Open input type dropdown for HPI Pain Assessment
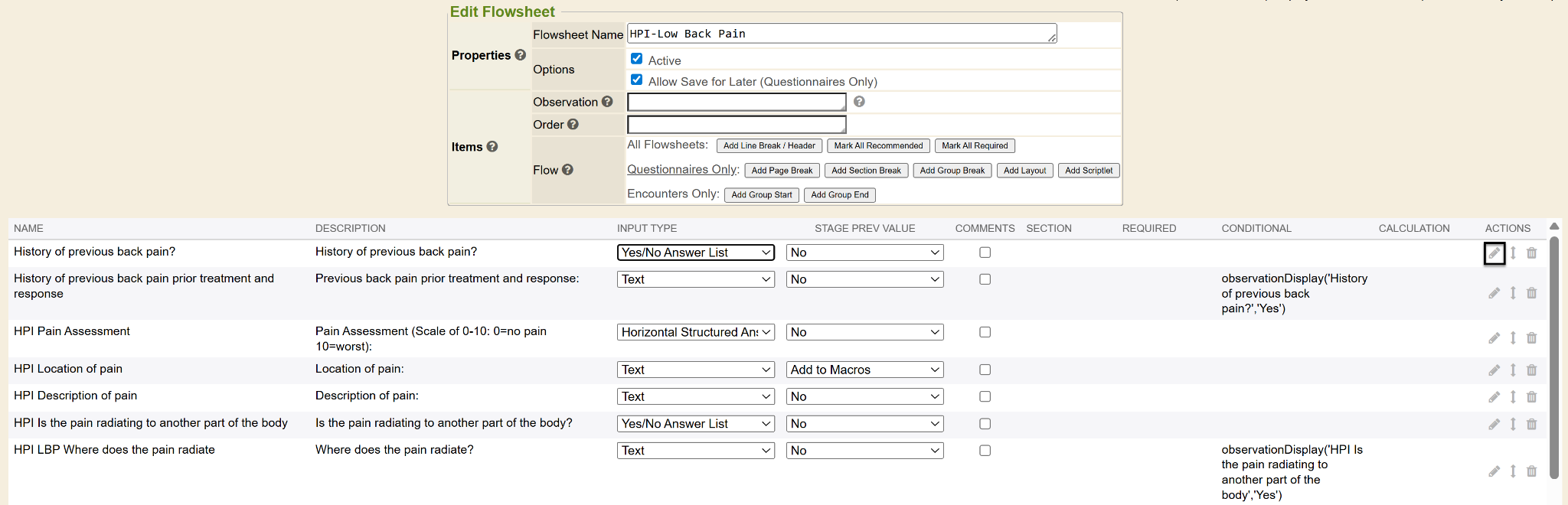 pos(696,332)
